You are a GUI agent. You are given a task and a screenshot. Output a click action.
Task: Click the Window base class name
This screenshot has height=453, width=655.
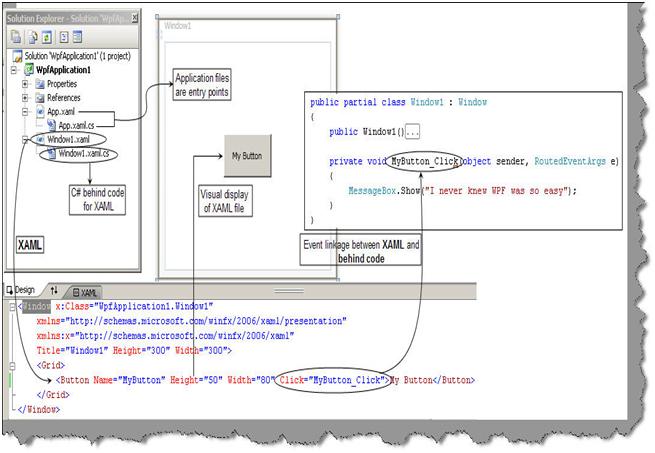[472, 102]
